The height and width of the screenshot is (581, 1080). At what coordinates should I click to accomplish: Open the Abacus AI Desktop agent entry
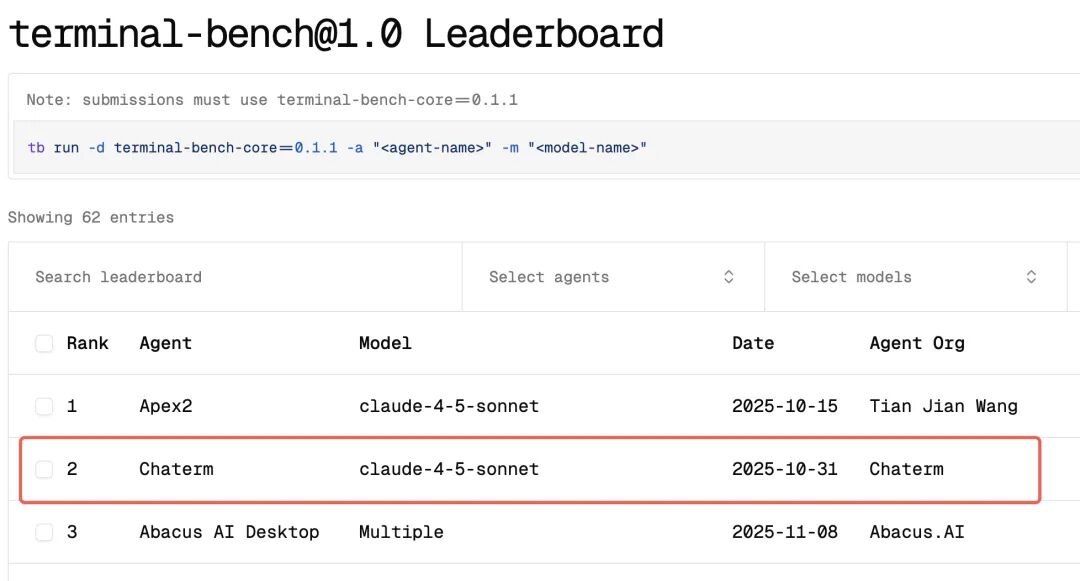(229, 532)
